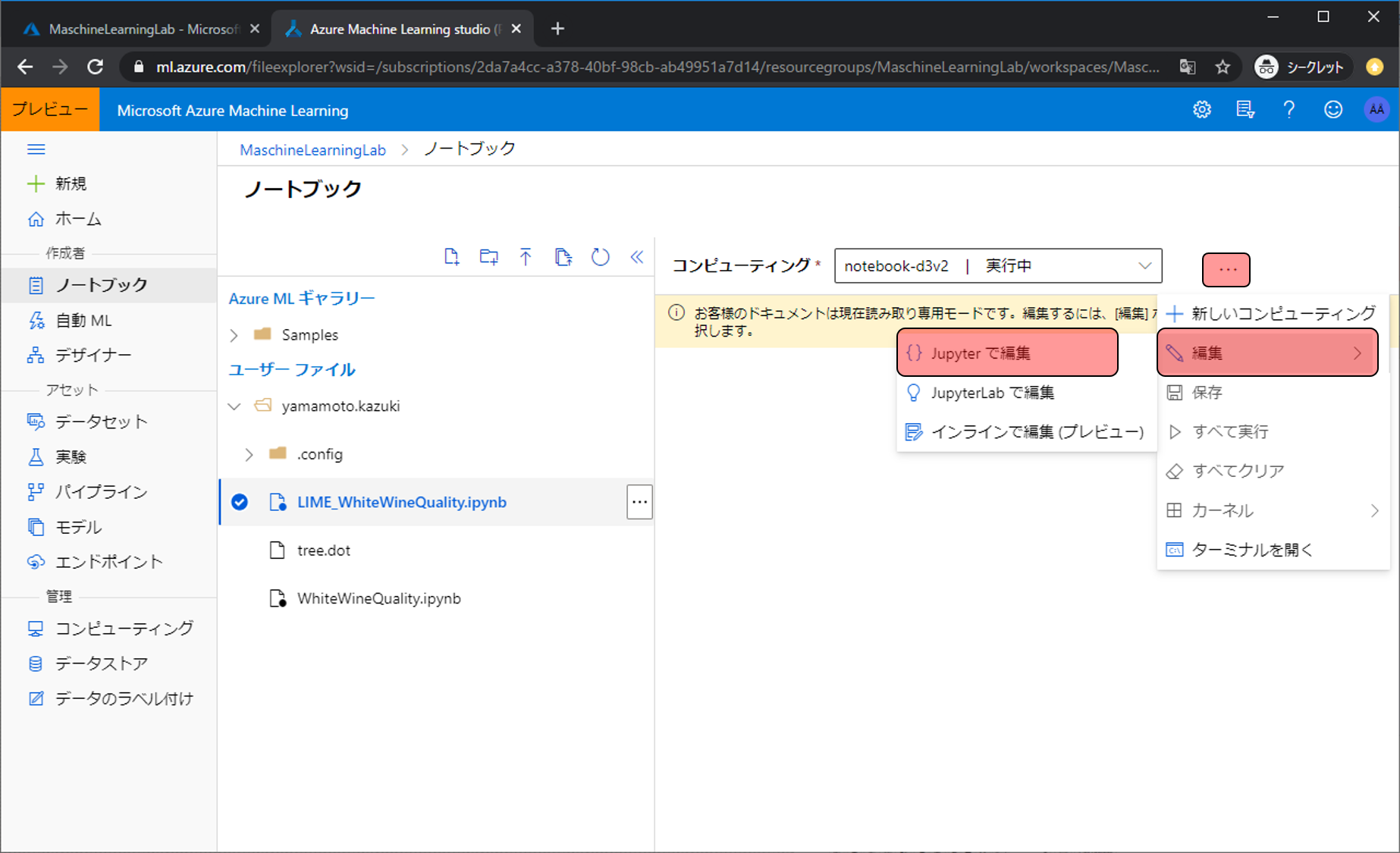This screenshot has height=853, width=1400.
Task: Collapse the file explorer pane
Action: point(637,257)
